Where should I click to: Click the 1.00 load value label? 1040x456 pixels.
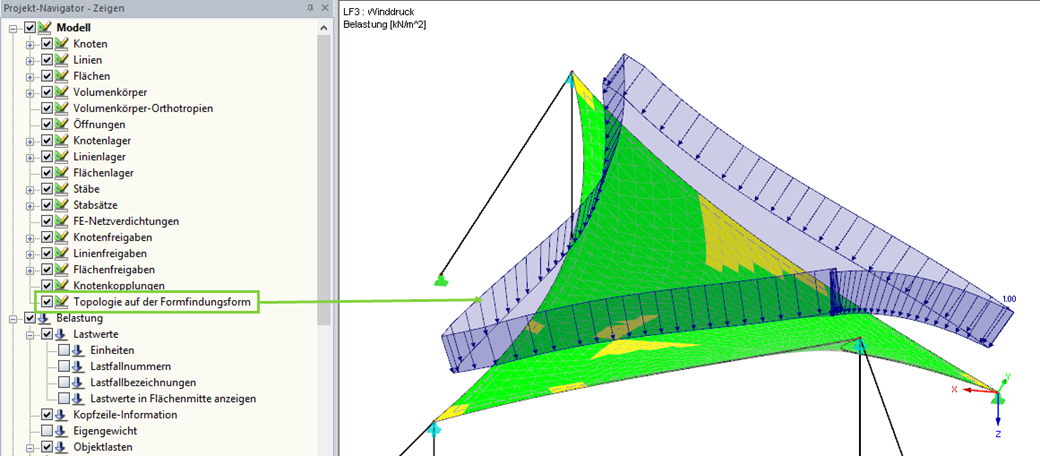(1009, 300)
